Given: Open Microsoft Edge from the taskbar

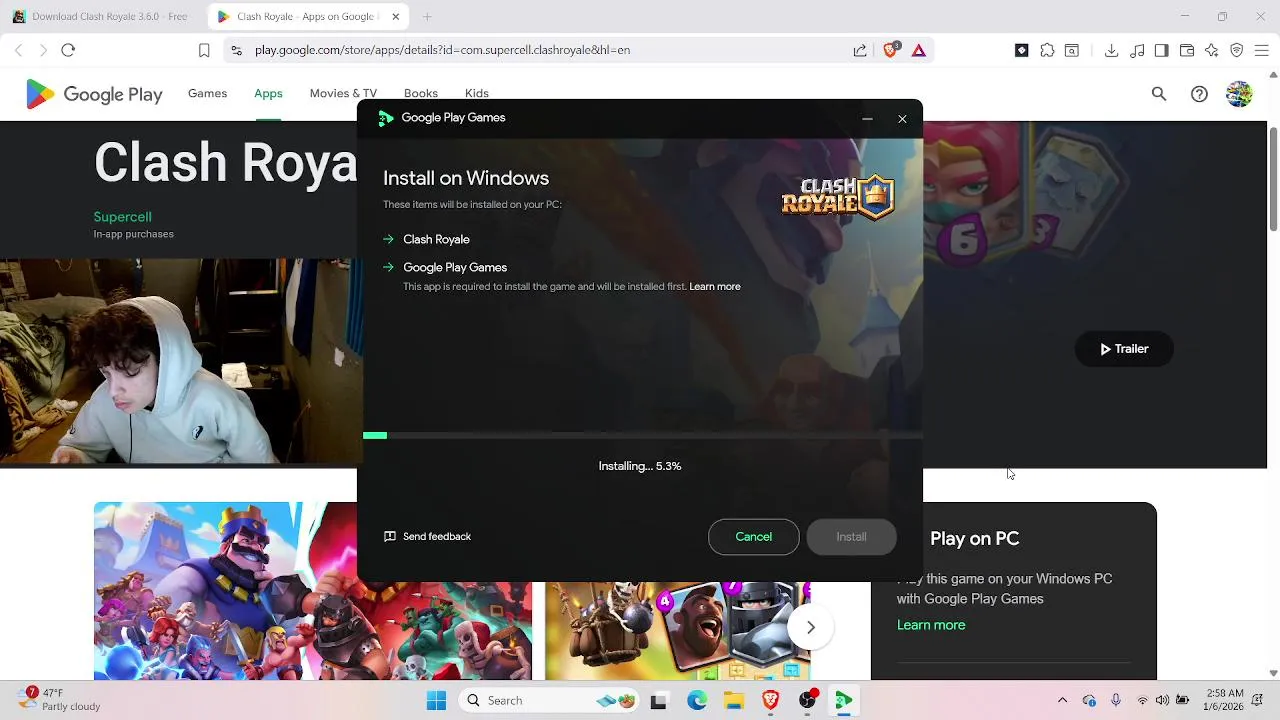Looking at the screenshot, I should pyautogui.click(x=697, y=701).
